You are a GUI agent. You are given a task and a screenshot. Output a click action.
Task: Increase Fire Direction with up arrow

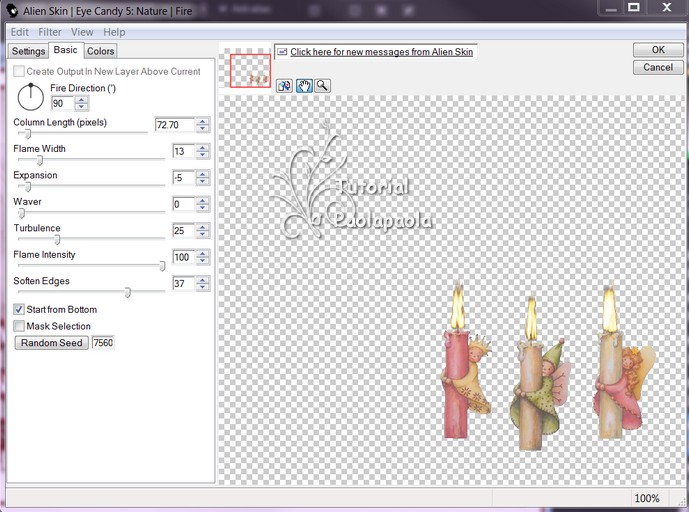(x=81, y=100)
